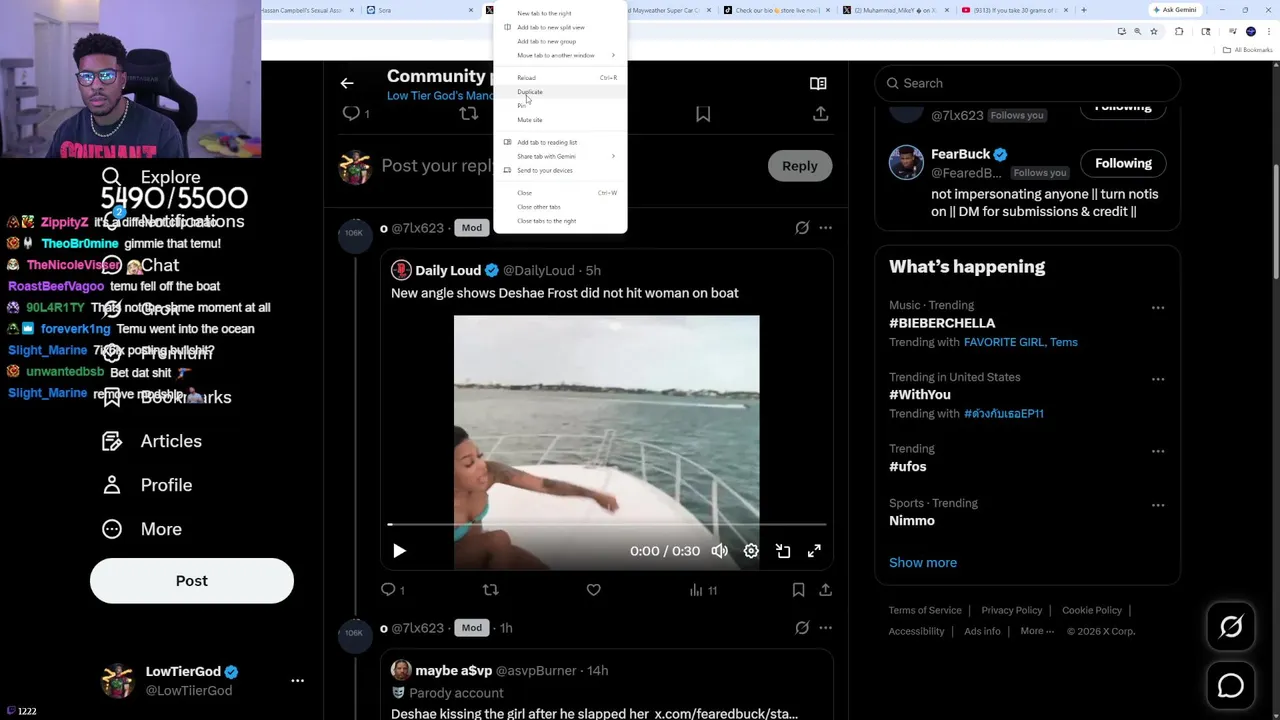The height and width of the screenshot is (720, 1280).
Task: Open Terms of Service link
Action: (x=925, y=610)
